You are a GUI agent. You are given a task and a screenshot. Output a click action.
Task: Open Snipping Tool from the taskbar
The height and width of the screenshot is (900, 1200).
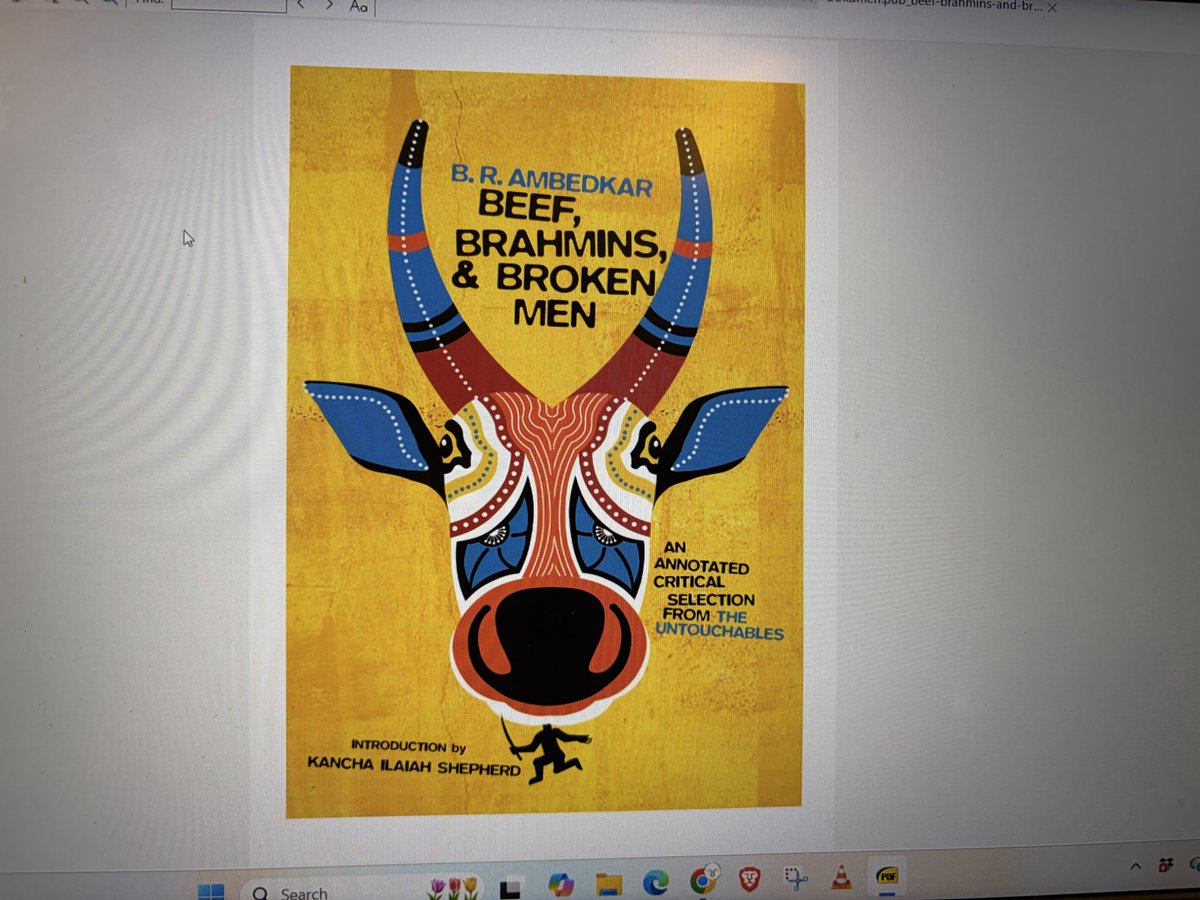[x=796, y=879]
